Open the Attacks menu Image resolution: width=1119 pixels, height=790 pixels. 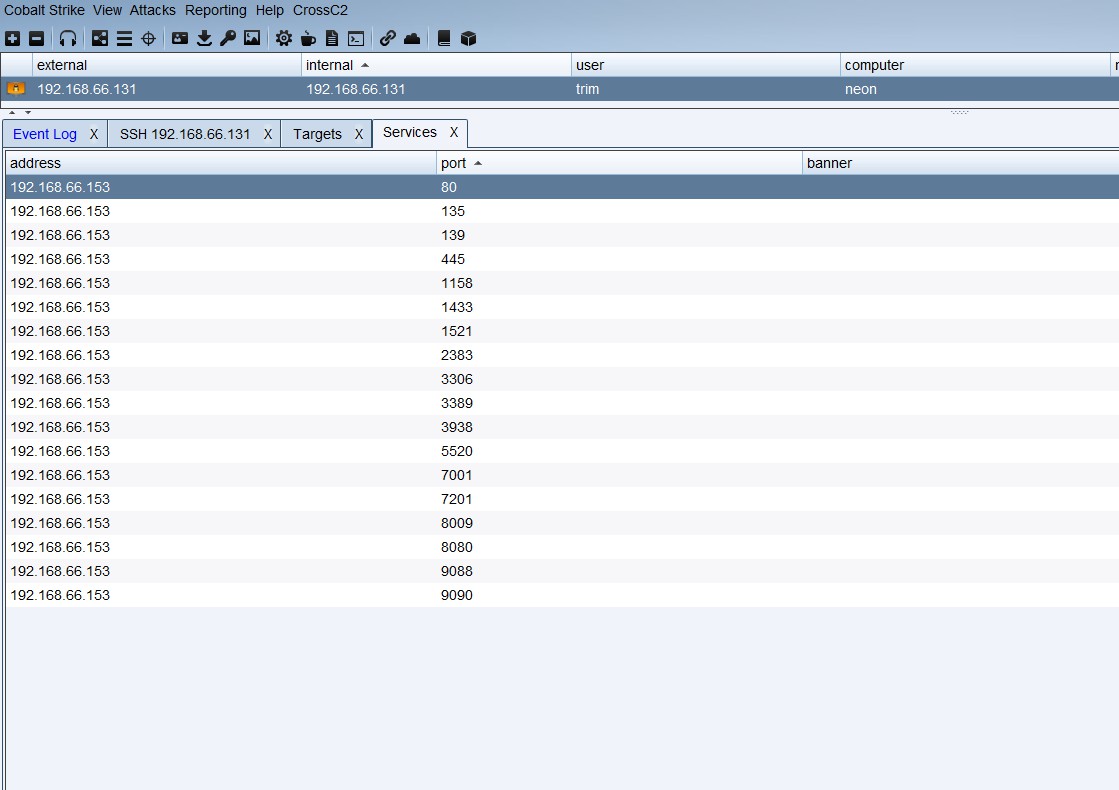pyautogui.click(x=152, y=10)
